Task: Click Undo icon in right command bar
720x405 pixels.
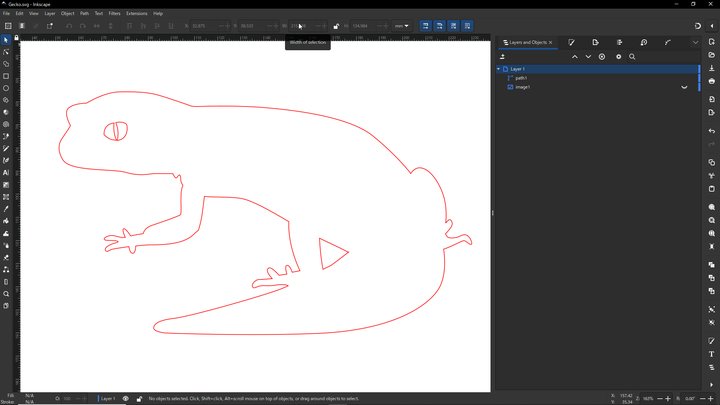Action: (712, 131)
